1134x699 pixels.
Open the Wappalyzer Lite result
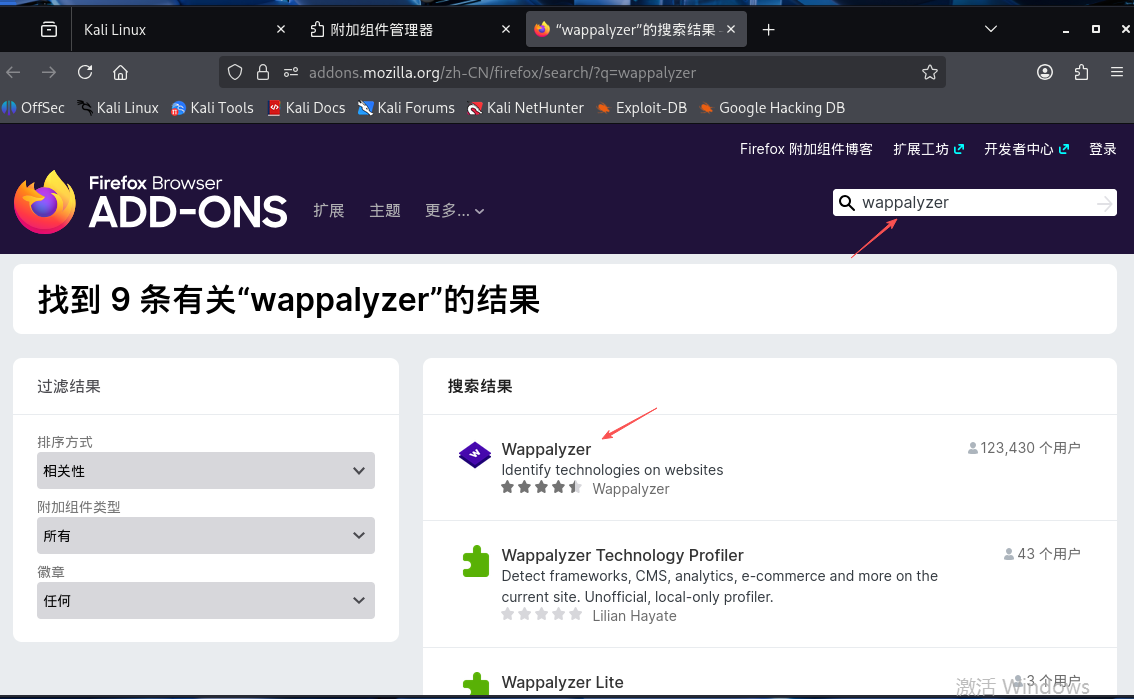click(562, 682)
